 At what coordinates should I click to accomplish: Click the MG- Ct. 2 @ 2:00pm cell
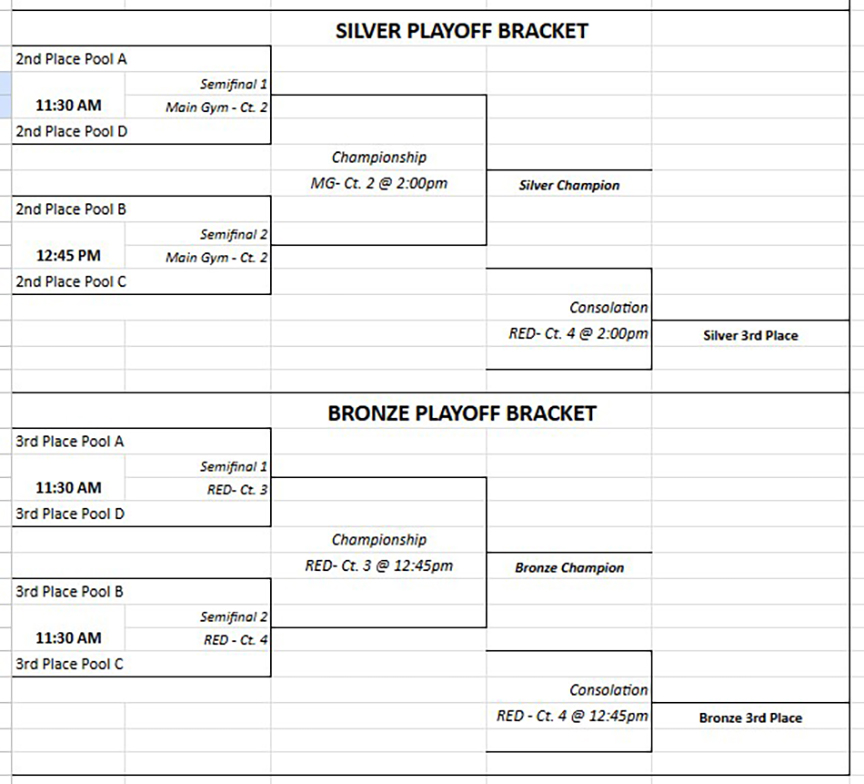pos(379,184)
